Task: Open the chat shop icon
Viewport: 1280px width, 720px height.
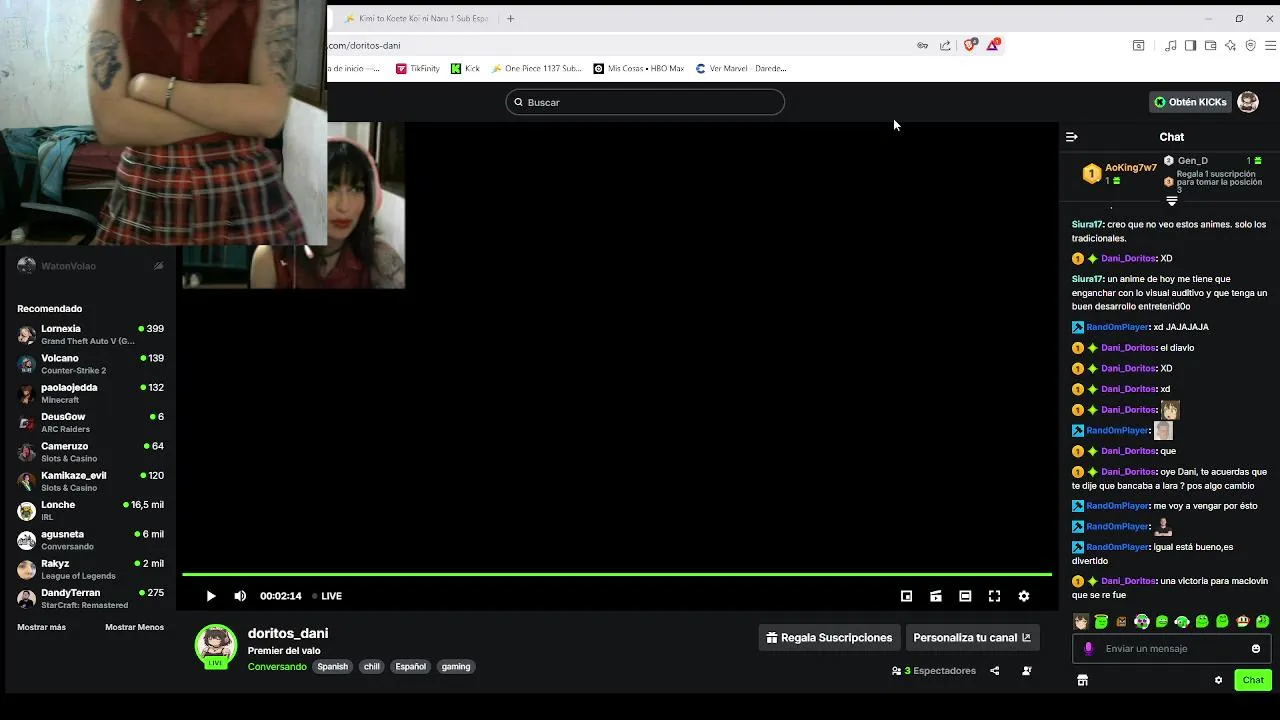Action: coord(1082,680)
